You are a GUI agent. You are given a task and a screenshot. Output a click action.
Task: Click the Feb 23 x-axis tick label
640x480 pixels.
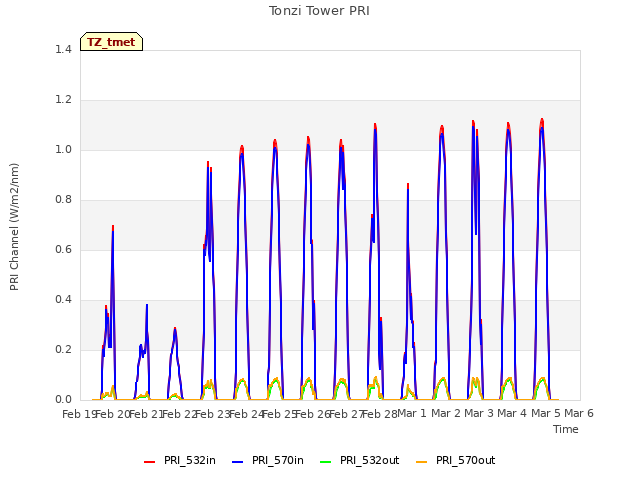coord(213,414)
